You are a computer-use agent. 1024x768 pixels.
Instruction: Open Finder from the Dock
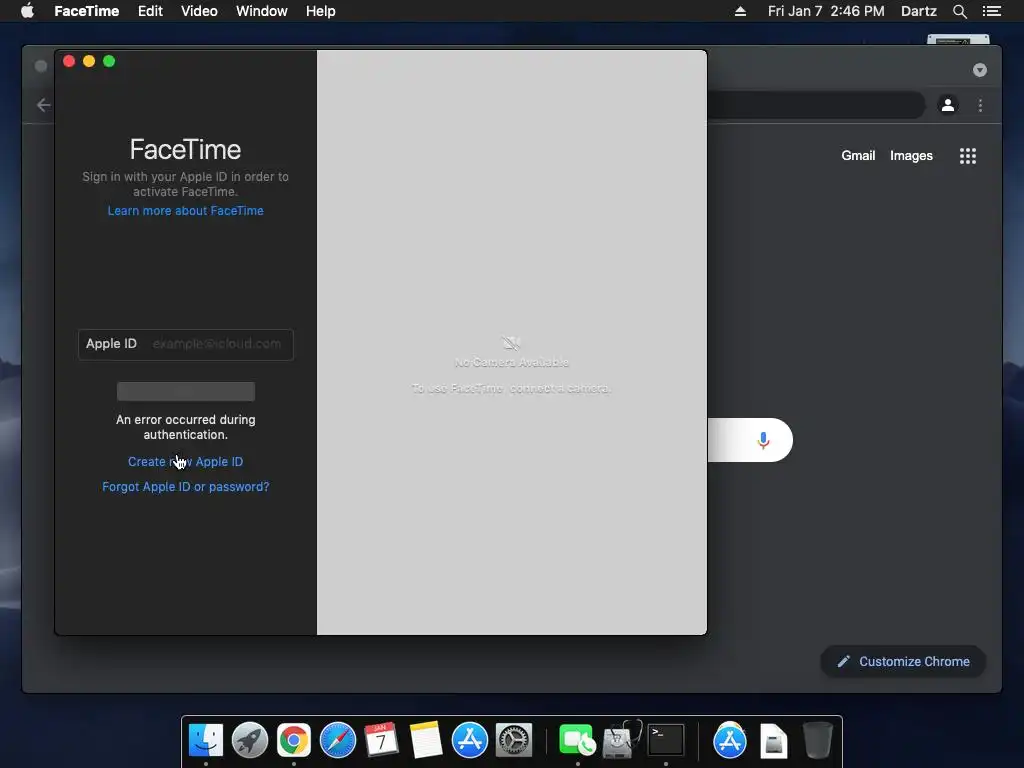206,741
